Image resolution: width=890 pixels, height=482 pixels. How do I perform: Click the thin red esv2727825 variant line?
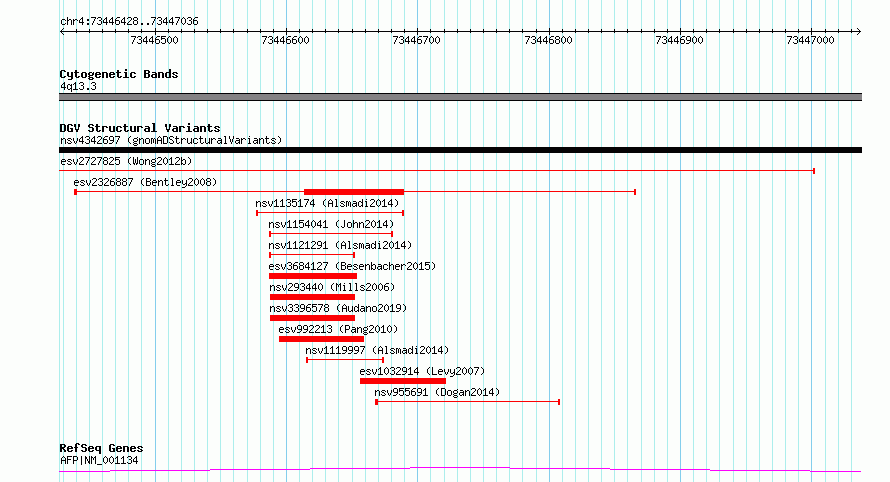pyautogui.click(x=437, y=170)
